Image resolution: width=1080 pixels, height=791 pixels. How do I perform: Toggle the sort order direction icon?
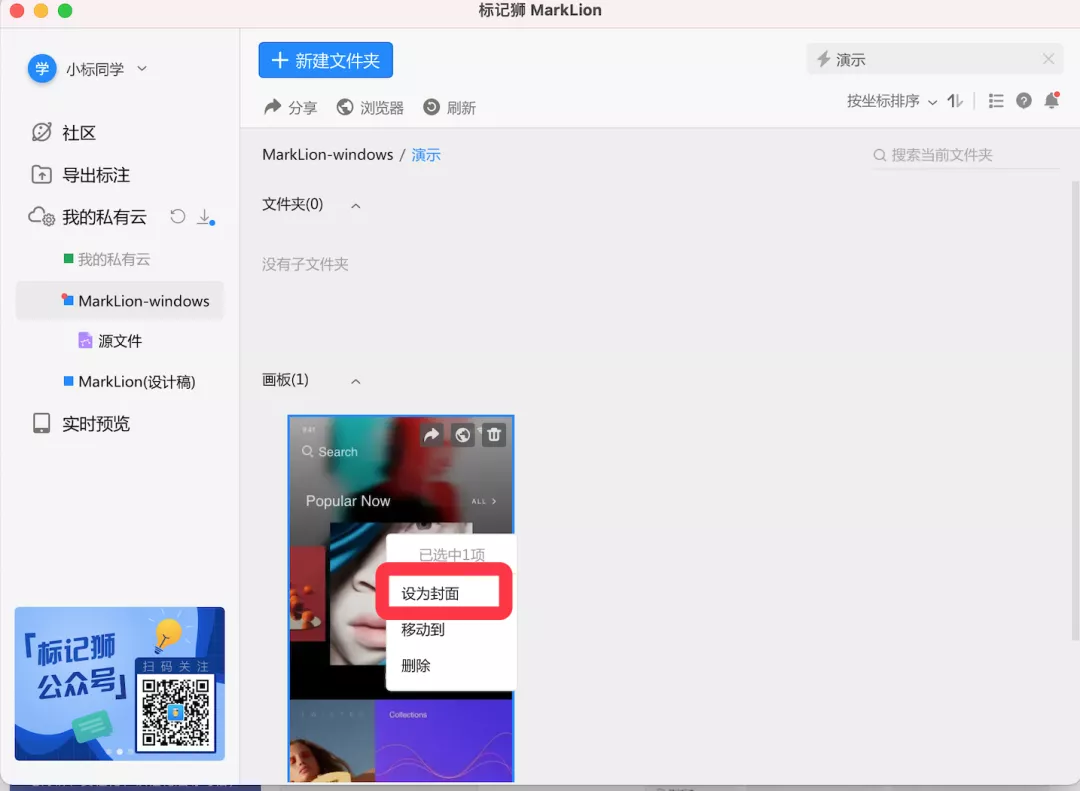[x=956, y=101]
